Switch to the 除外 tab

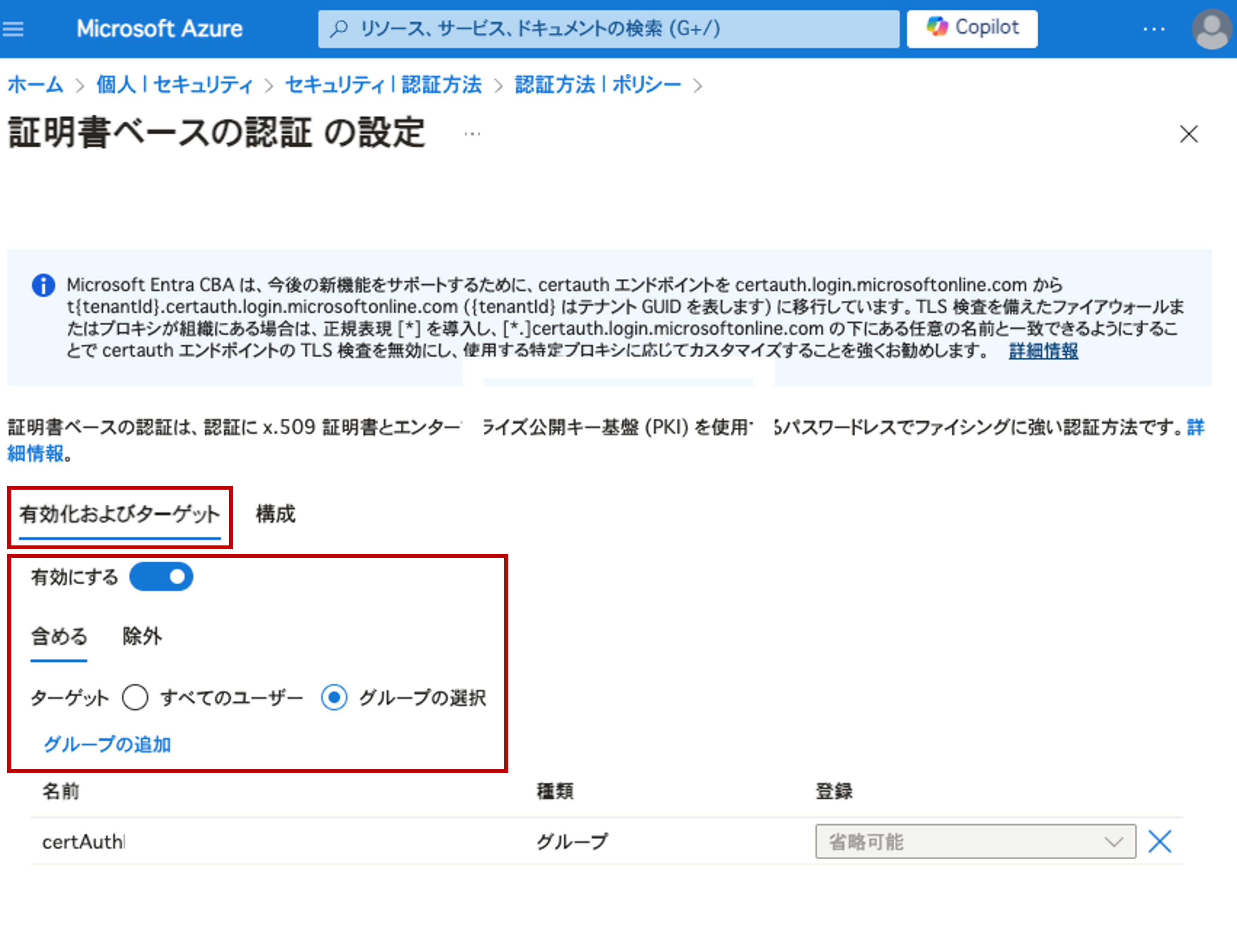pos(142,636)
